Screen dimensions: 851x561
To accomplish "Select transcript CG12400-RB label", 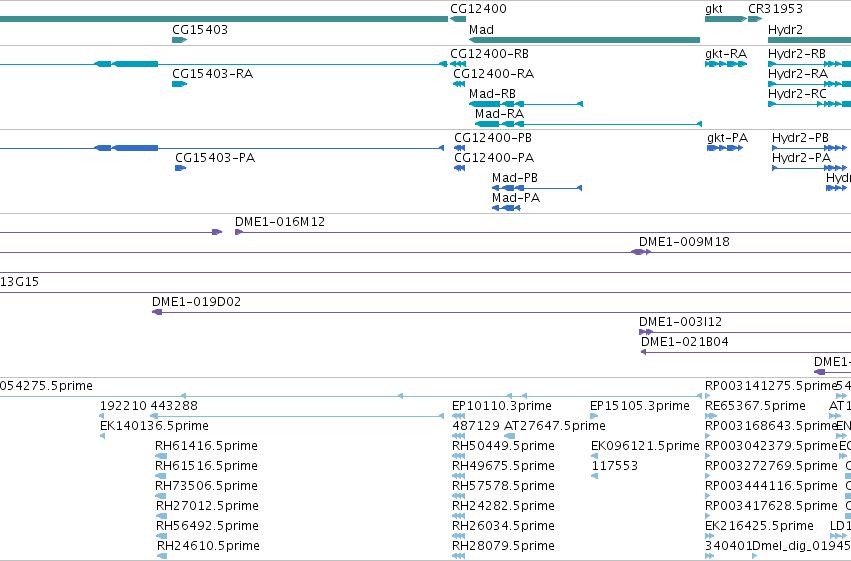I will coord(489,54).
